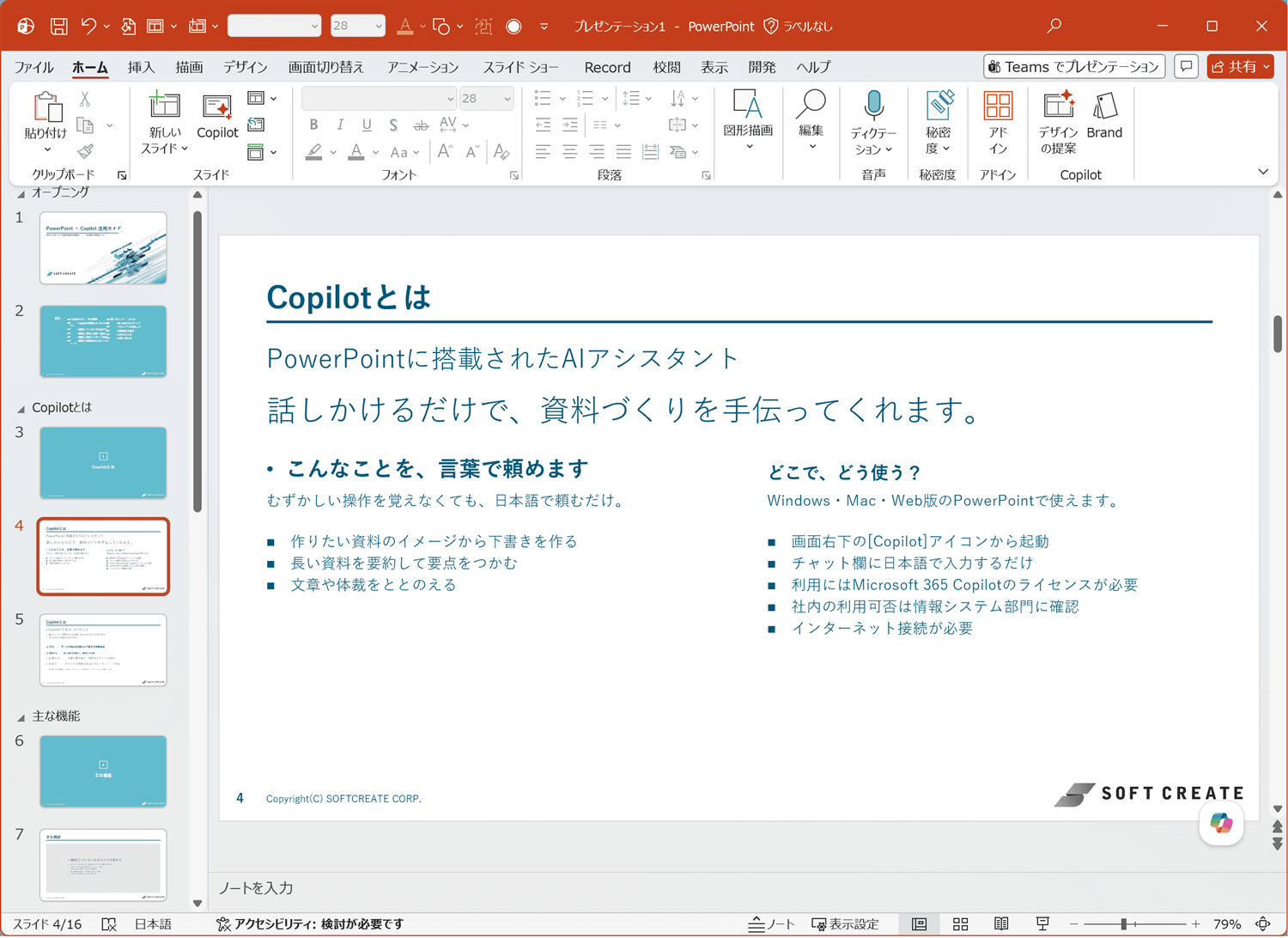Switch to the 表示 (View) tab
The image size is (1288, 938).
[714, 67]
